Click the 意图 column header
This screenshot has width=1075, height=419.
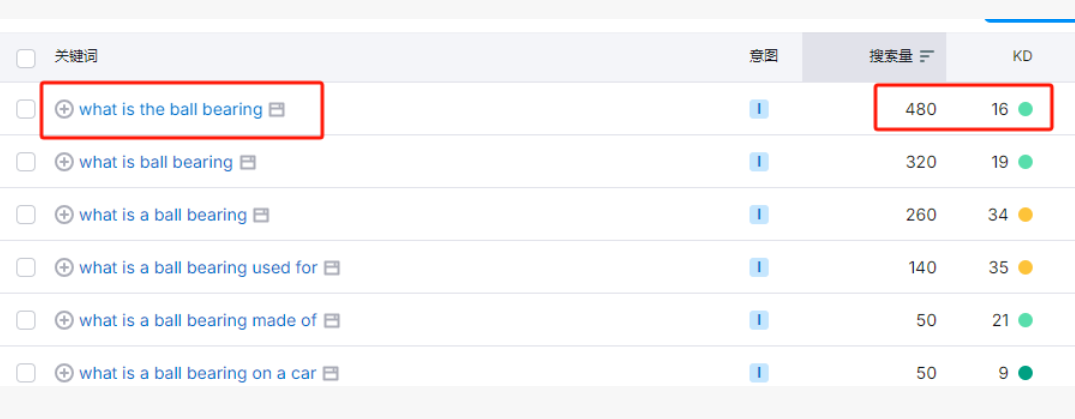763,57
